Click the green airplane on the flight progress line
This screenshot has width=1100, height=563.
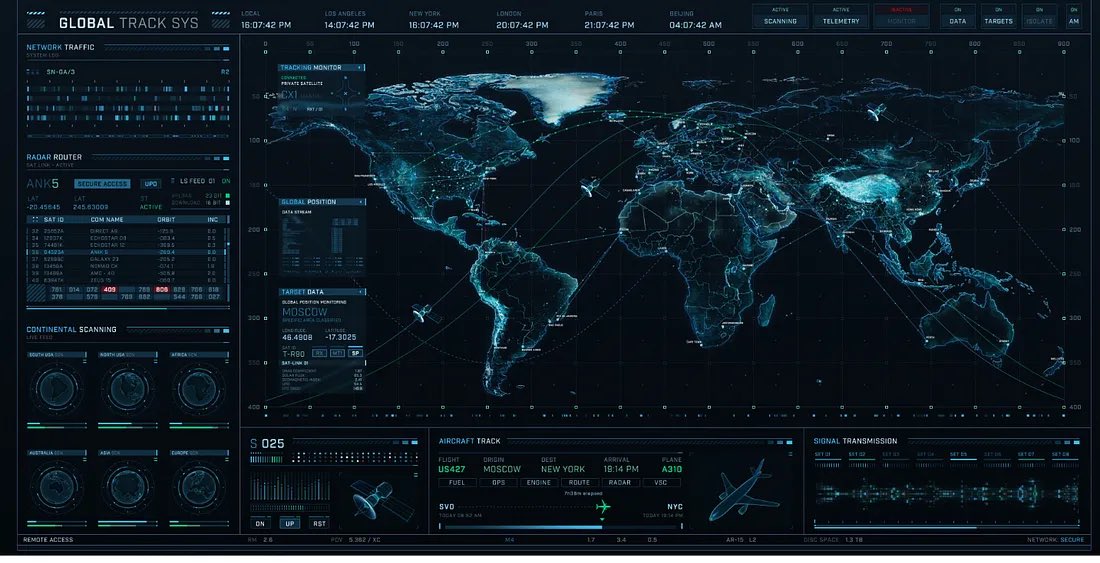tap(603, 507)
